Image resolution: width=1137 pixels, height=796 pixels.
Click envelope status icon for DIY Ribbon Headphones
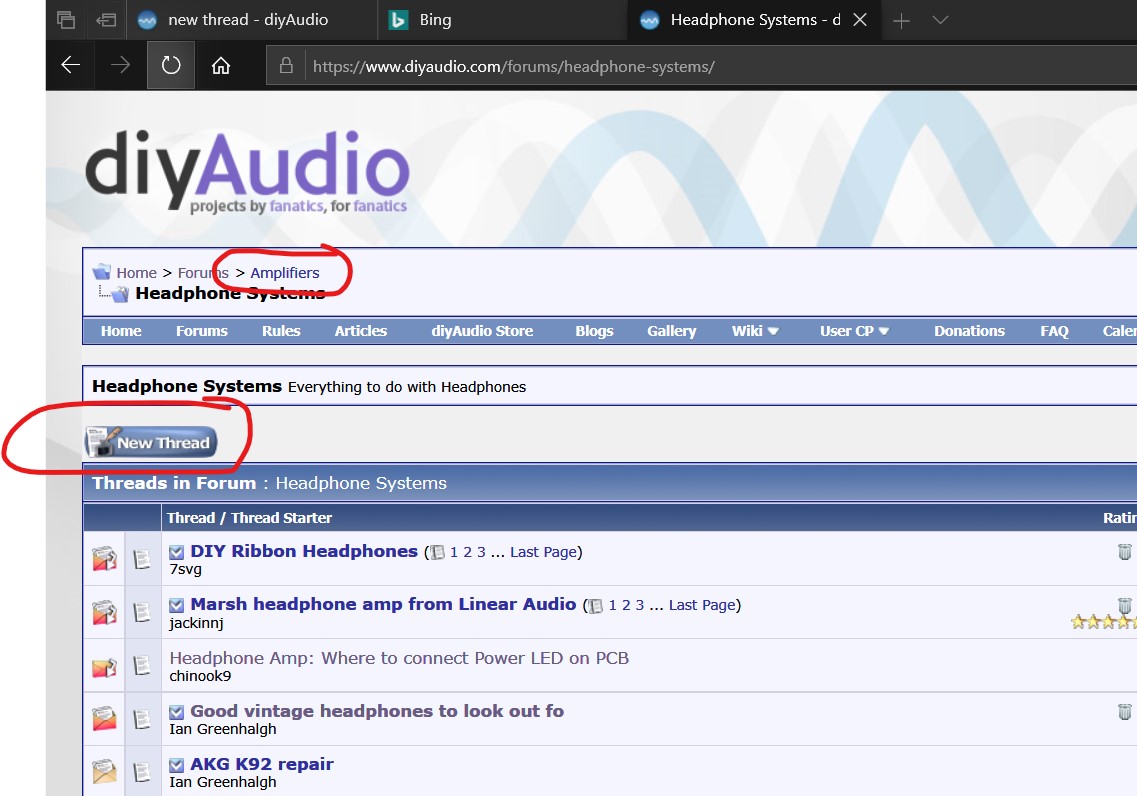click(104, 559)
